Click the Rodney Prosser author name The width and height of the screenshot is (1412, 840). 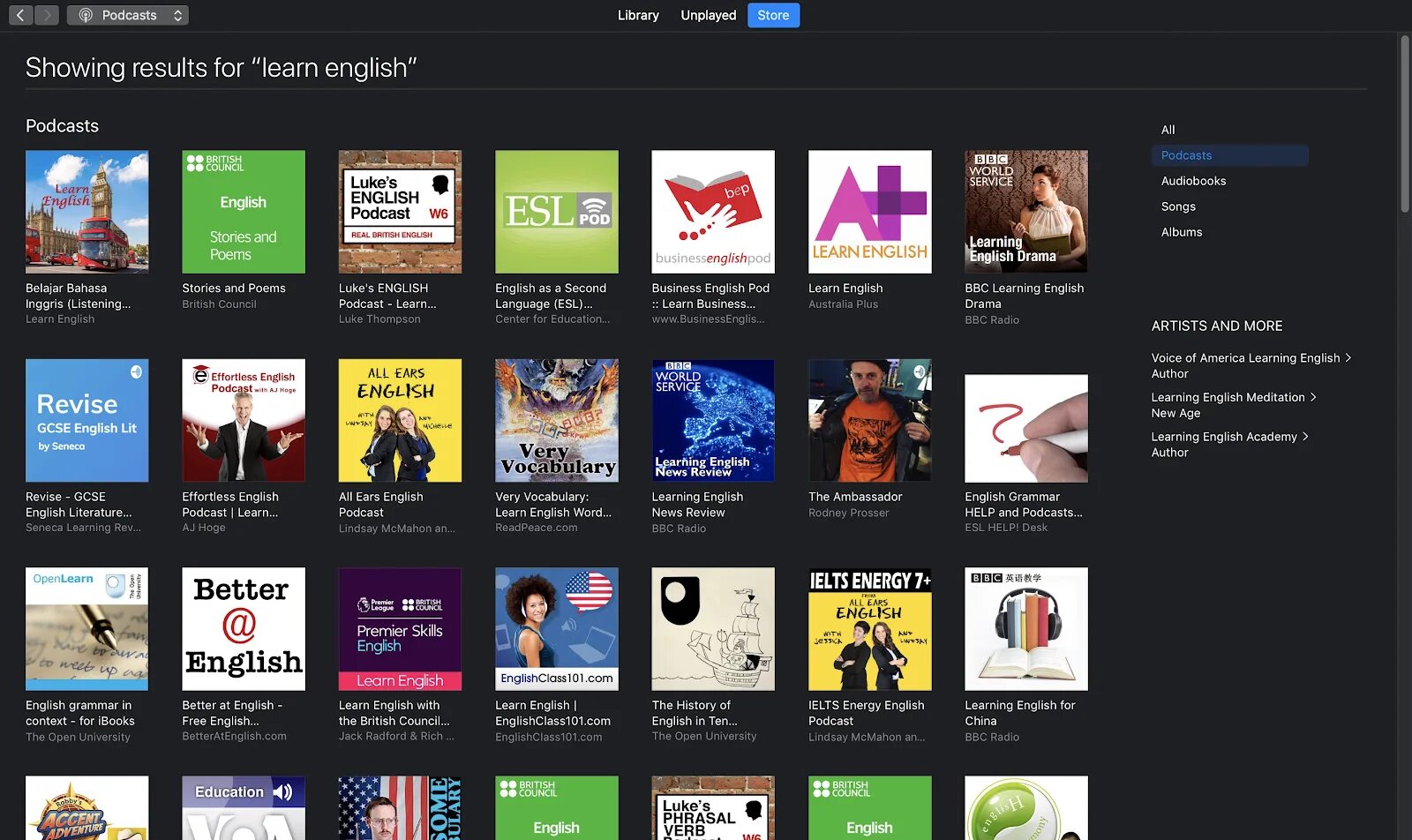tap(849, 513)
